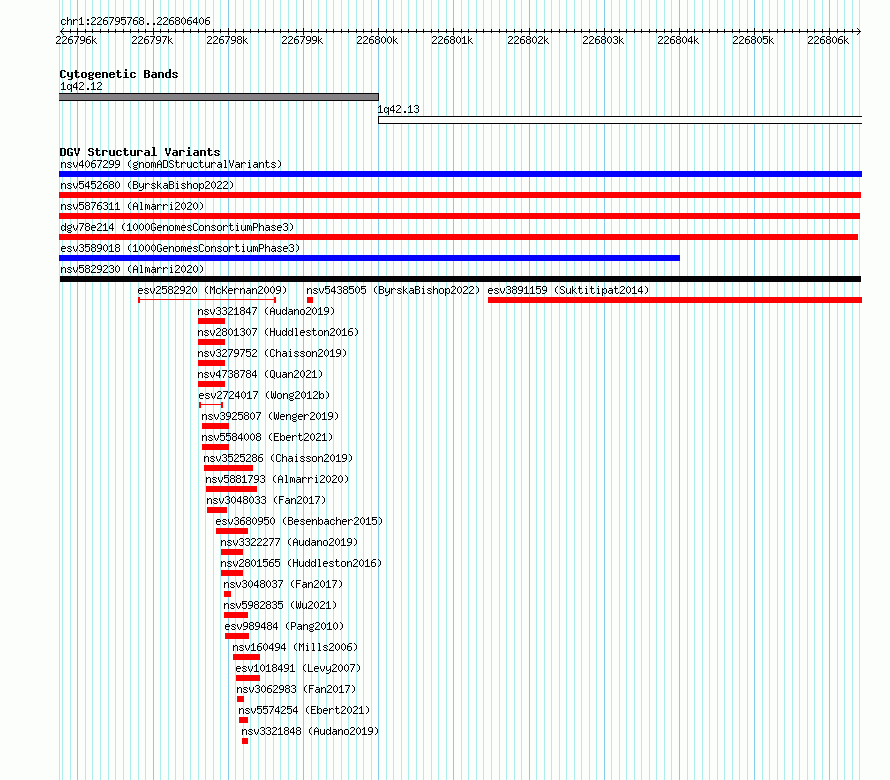
Task: Open nsv5982835 Wu2021 label
Action: tap(280, 605)
